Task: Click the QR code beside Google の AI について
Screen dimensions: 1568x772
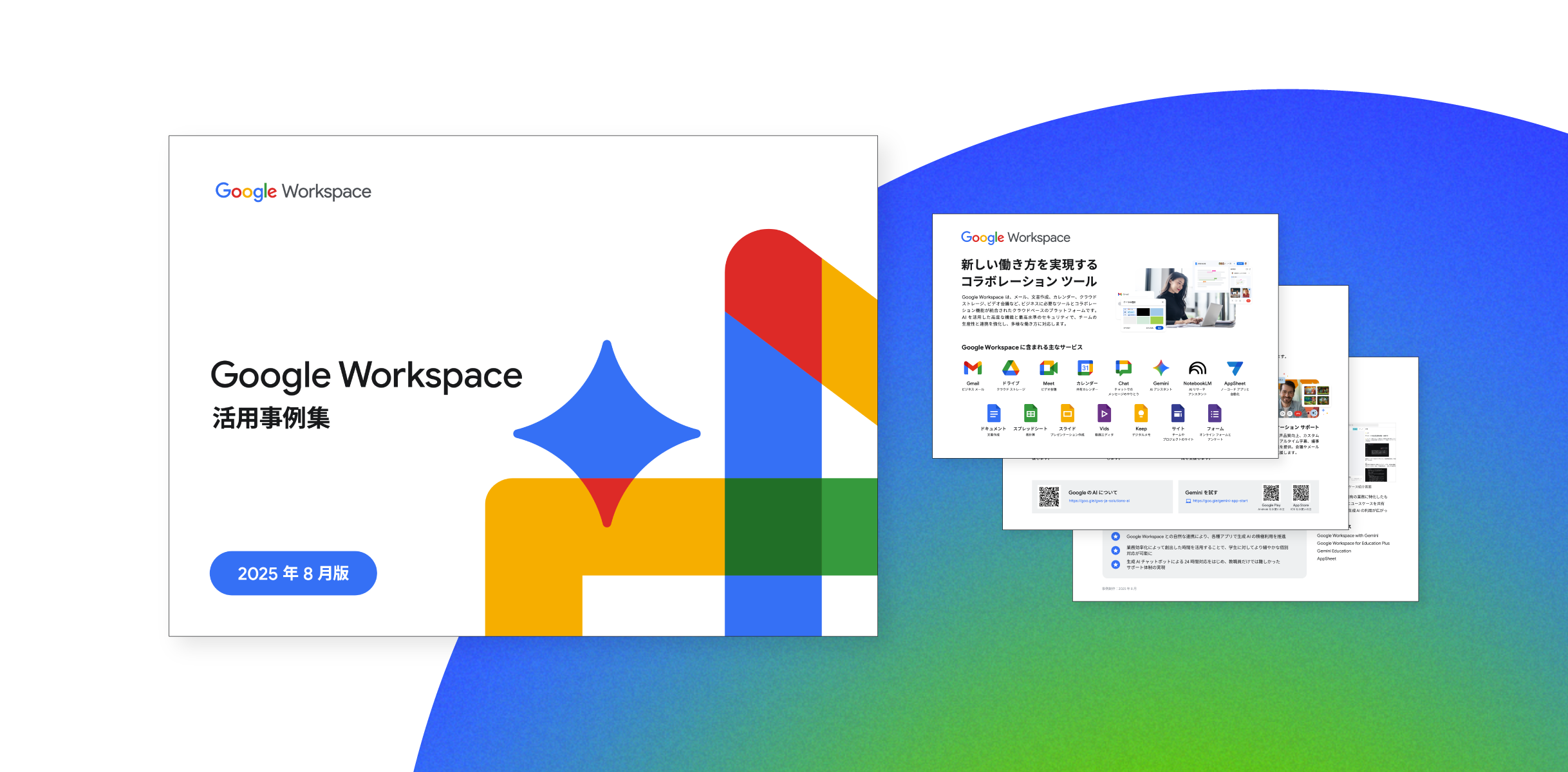Action: tap(1049, 497)
